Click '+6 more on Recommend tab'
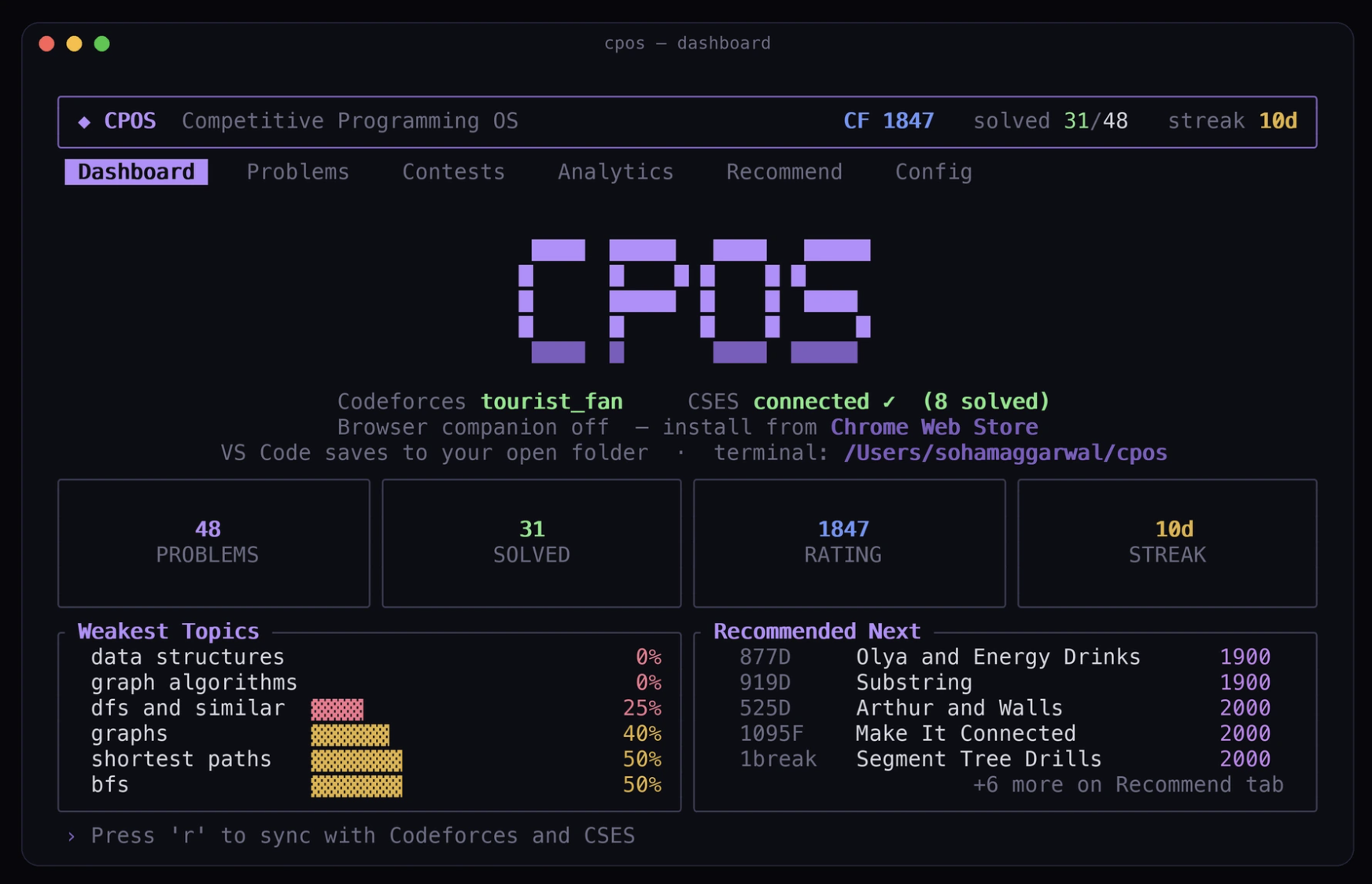Screen dimensions: 1372x884 coord(1128,785)
